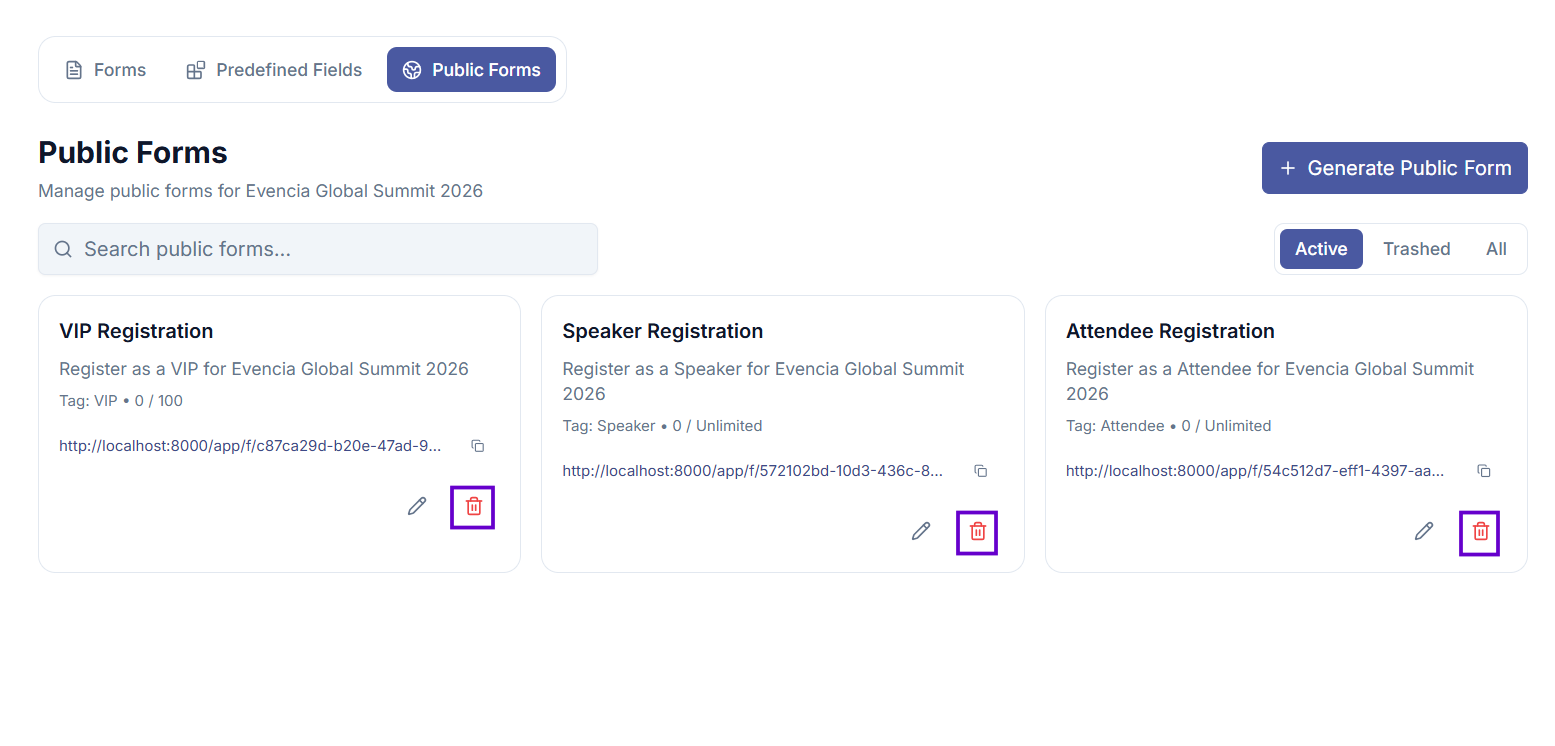The height and width of the screenshot is (746, 1555).
Task: Click the 'Tag: VIP • 0 / 100' text
Action: (x=121, y=401)
